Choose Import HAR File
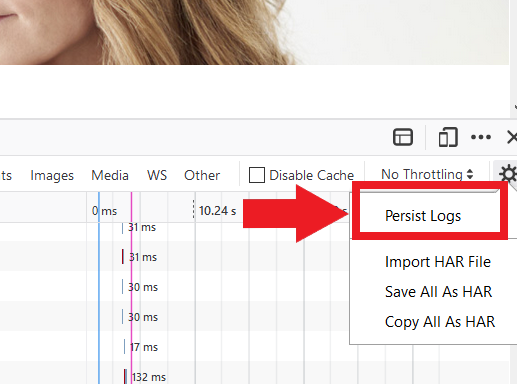This screenshot has width=518, height=384. tap(438, 262)
